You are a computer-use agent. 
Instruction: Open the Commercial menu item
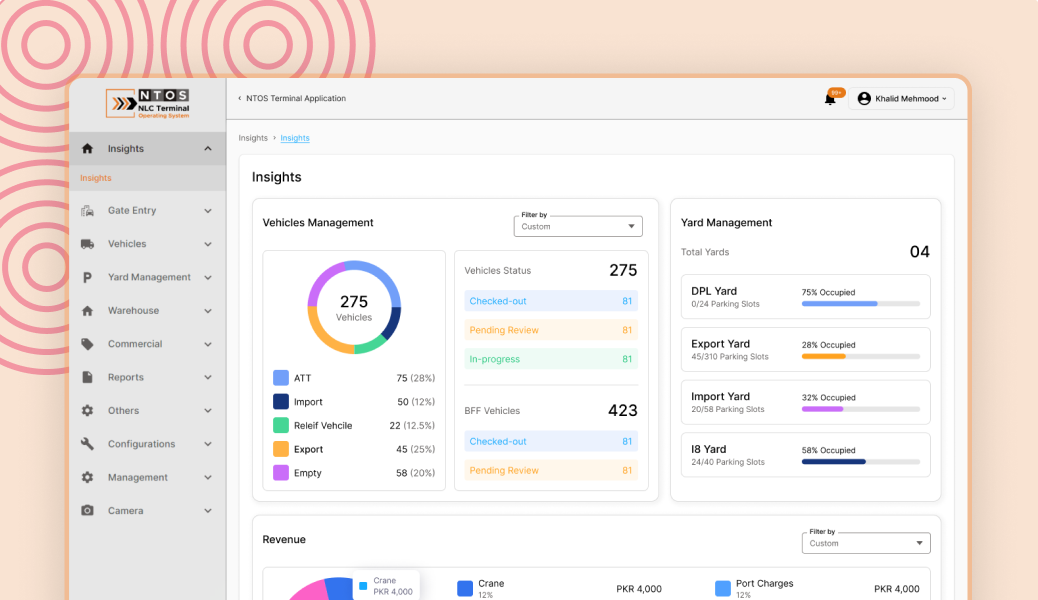[x=147, y=344]
